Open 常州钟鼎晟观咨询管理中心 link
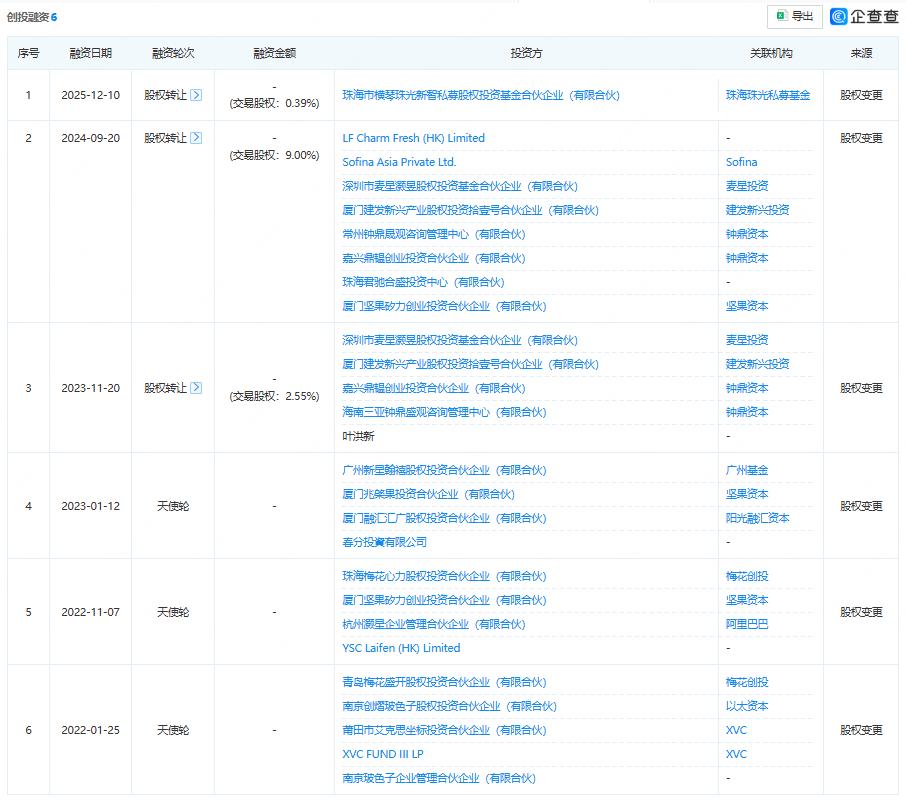The width and height of the screenshot is (906, 804). click(433, 234)
